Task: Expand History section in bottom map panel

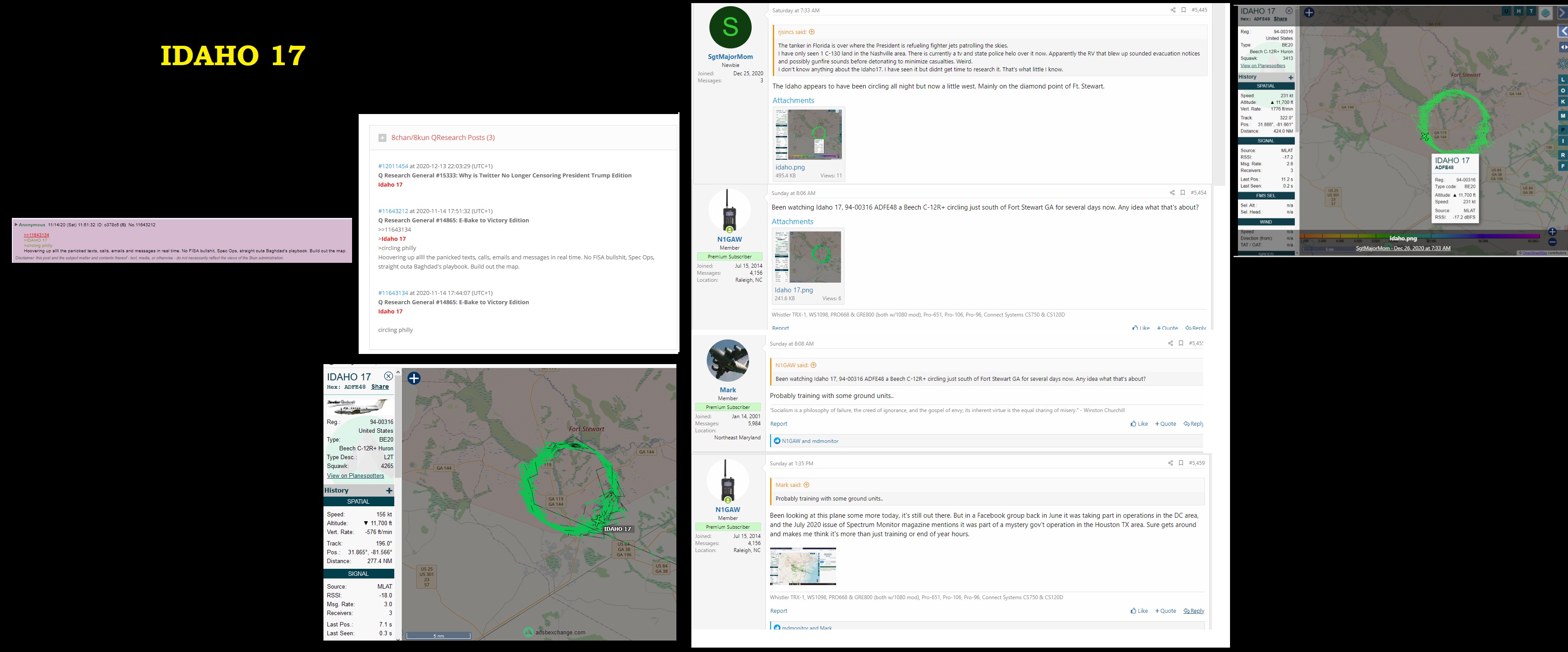Action: 389,491
